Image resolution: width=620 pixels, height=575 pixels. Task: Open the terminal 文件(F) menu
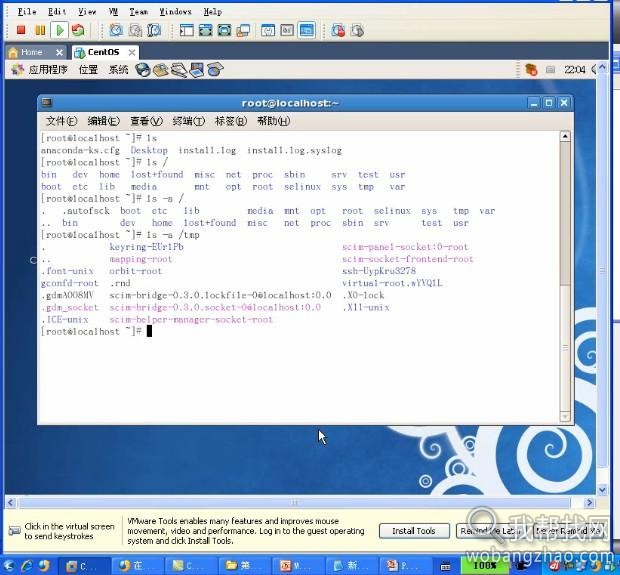pyautogui.click(x=61, y=121)
